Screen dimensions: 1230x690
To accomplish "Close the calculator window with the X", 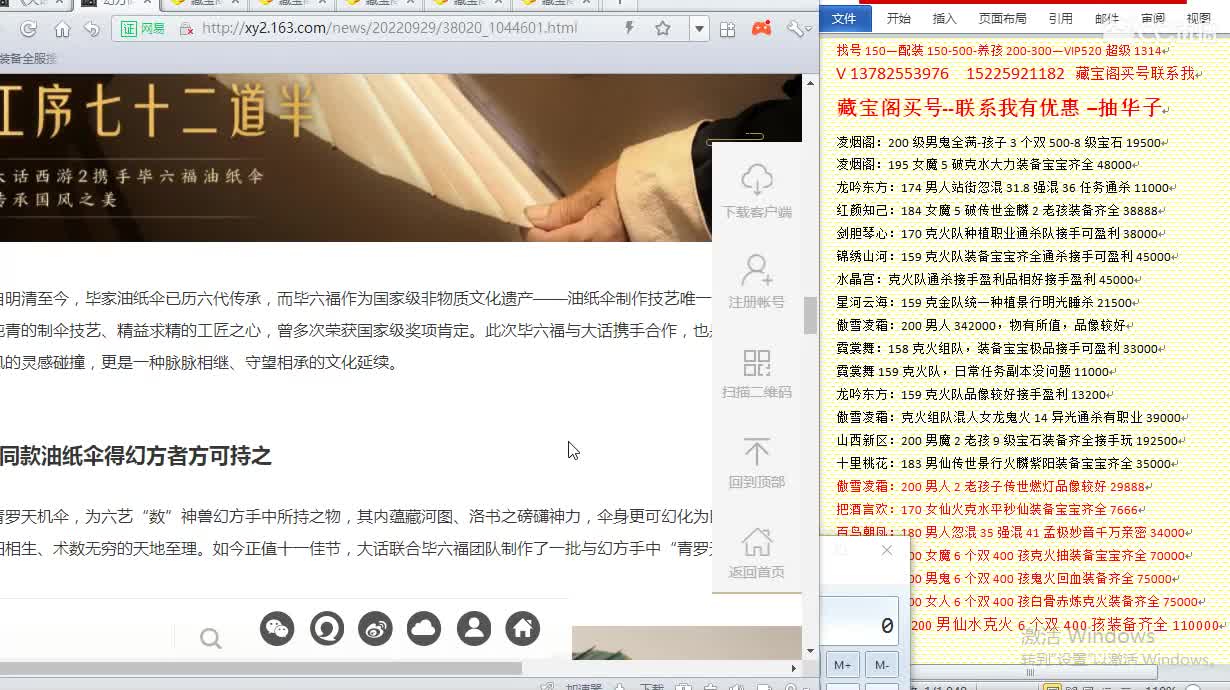I will pyautogui.click(x=887, y=550).
